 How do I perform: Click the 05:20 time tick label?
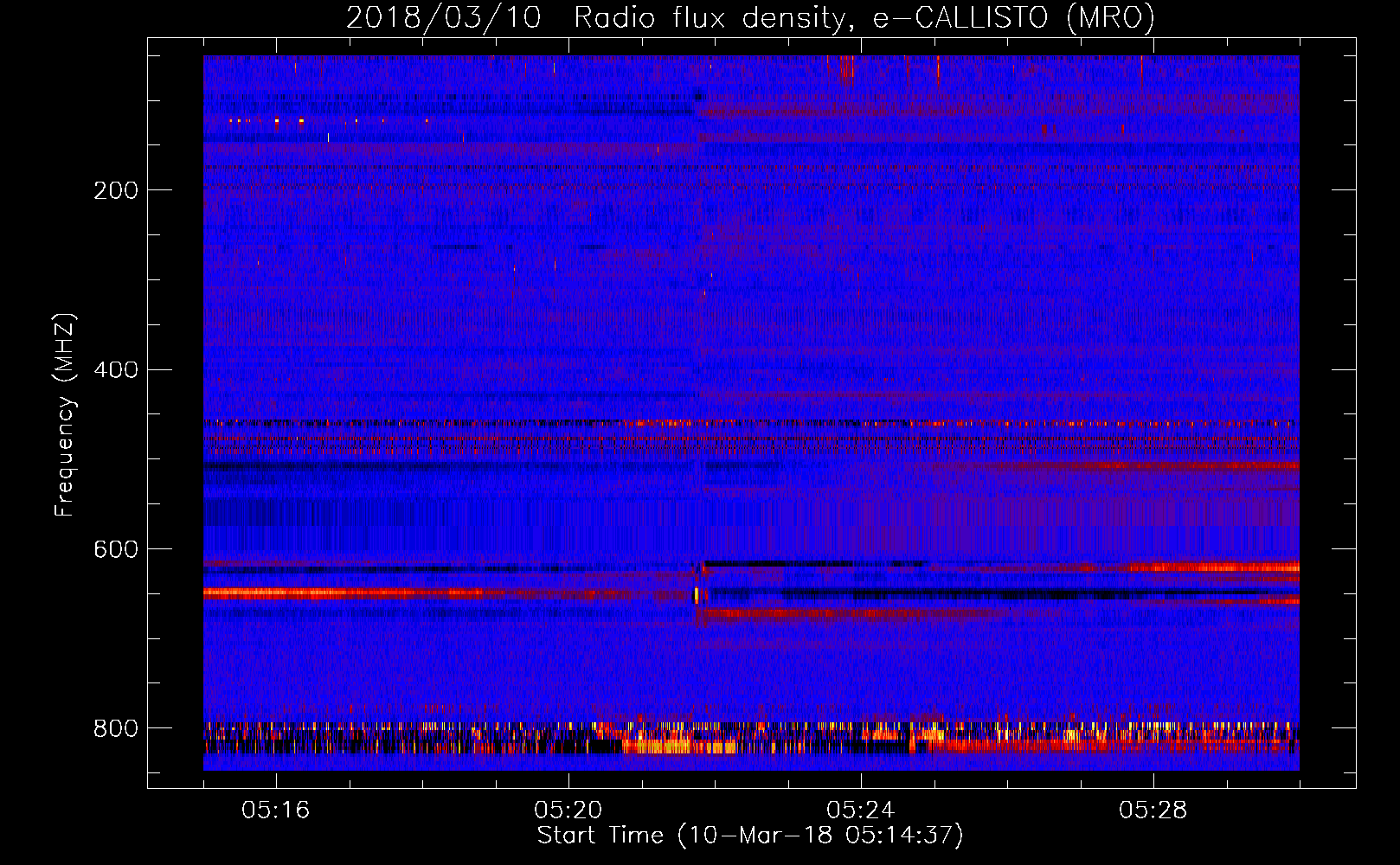[x=568, y=811]
